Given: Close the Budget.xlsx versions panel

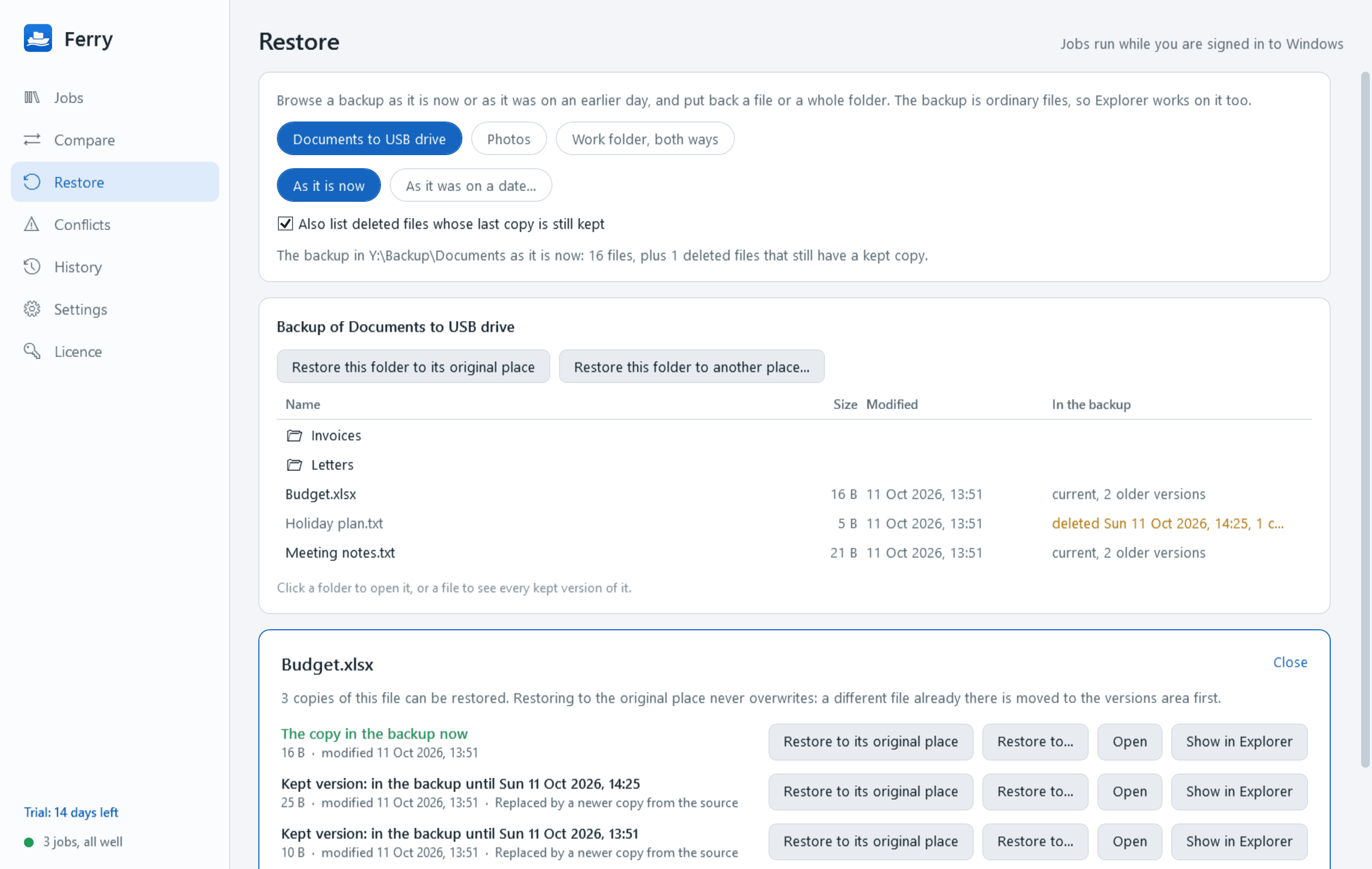Looking at the screenshot, I should (1290, 662).
